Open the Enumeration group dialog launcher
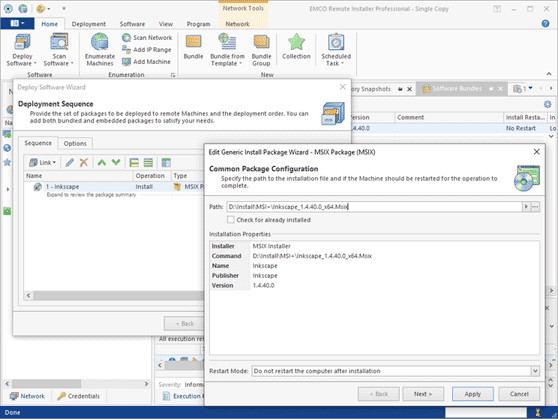This screenshot has width=558, height=419. [x=173, y=75]
